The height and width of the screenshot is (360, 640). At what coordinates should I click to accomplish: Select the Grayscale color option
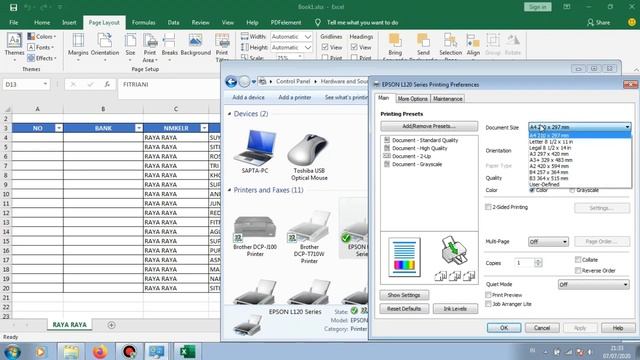pos(572,190)
